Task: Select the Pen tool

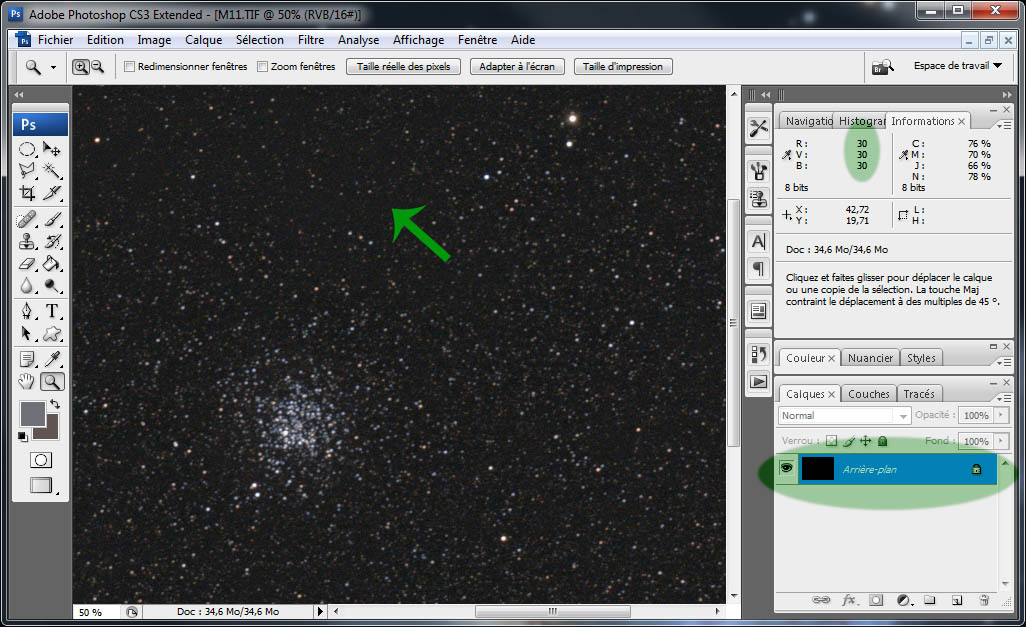Action: click(x=27, y=311)
